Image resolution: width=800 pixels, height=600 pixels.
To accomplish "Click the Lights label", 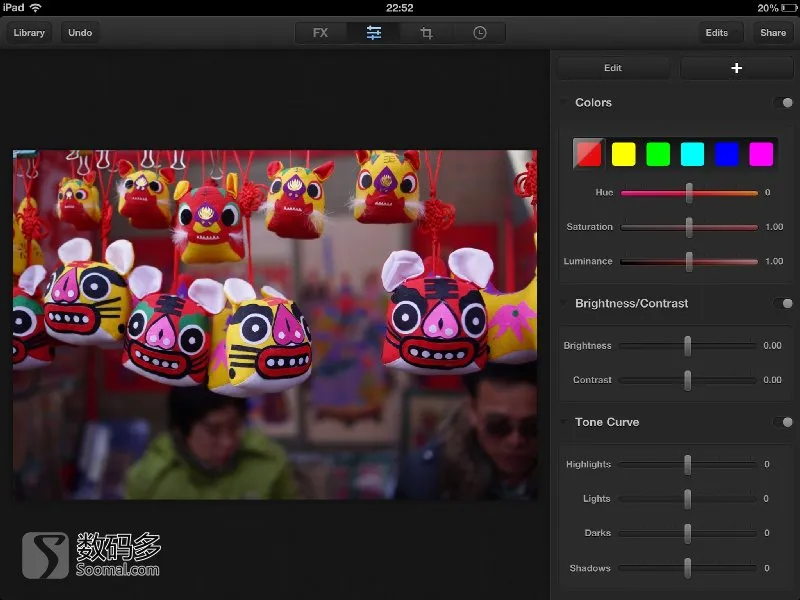I will pos(596,498).
